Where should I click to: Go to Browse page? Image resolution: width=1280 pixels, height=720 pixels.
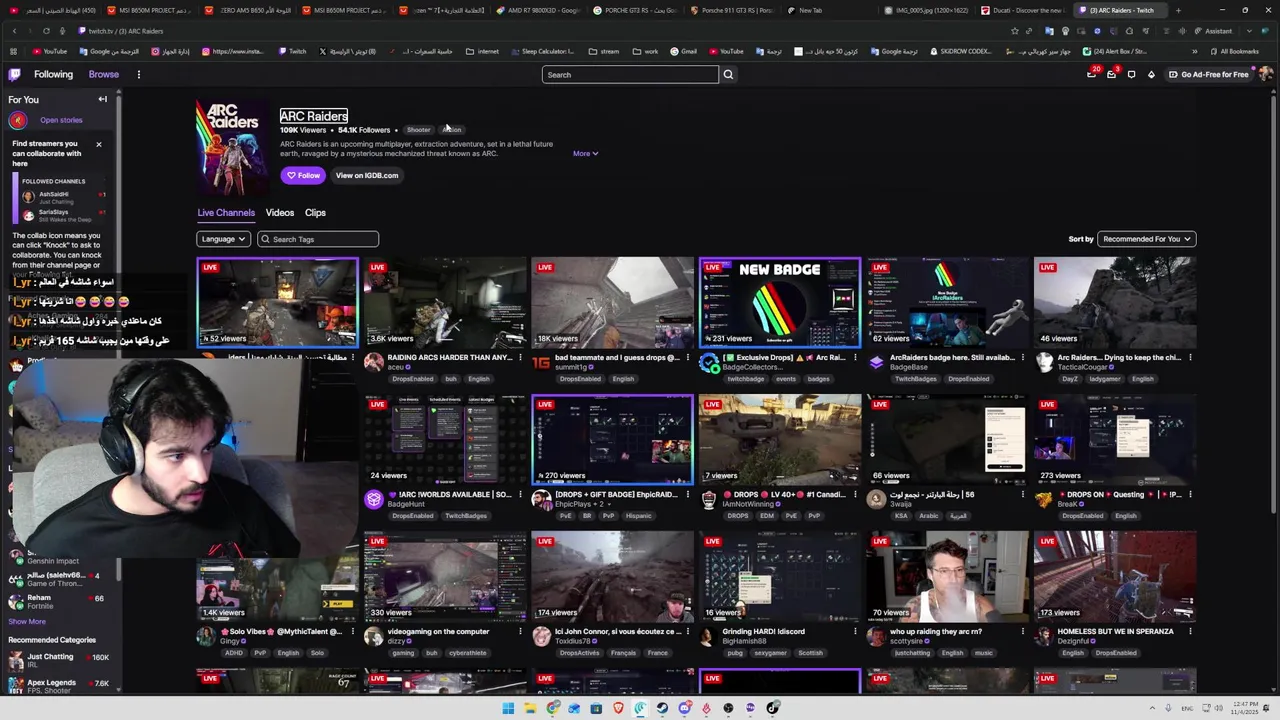click(103, 74)
